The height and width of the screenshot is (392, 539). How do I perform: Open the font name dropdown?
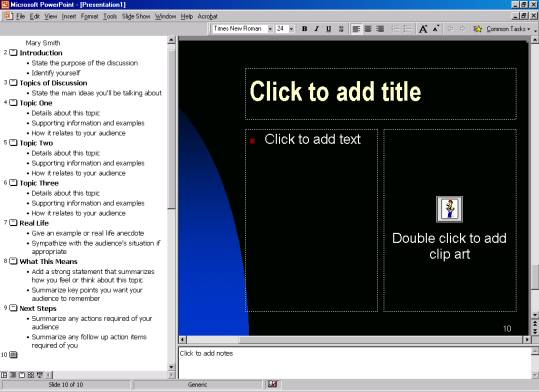pyautogui.click(x=270, y=29)
